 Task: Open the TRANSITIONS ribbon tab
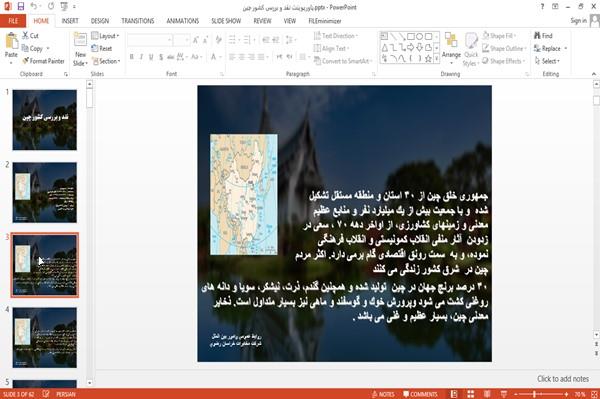138,21
